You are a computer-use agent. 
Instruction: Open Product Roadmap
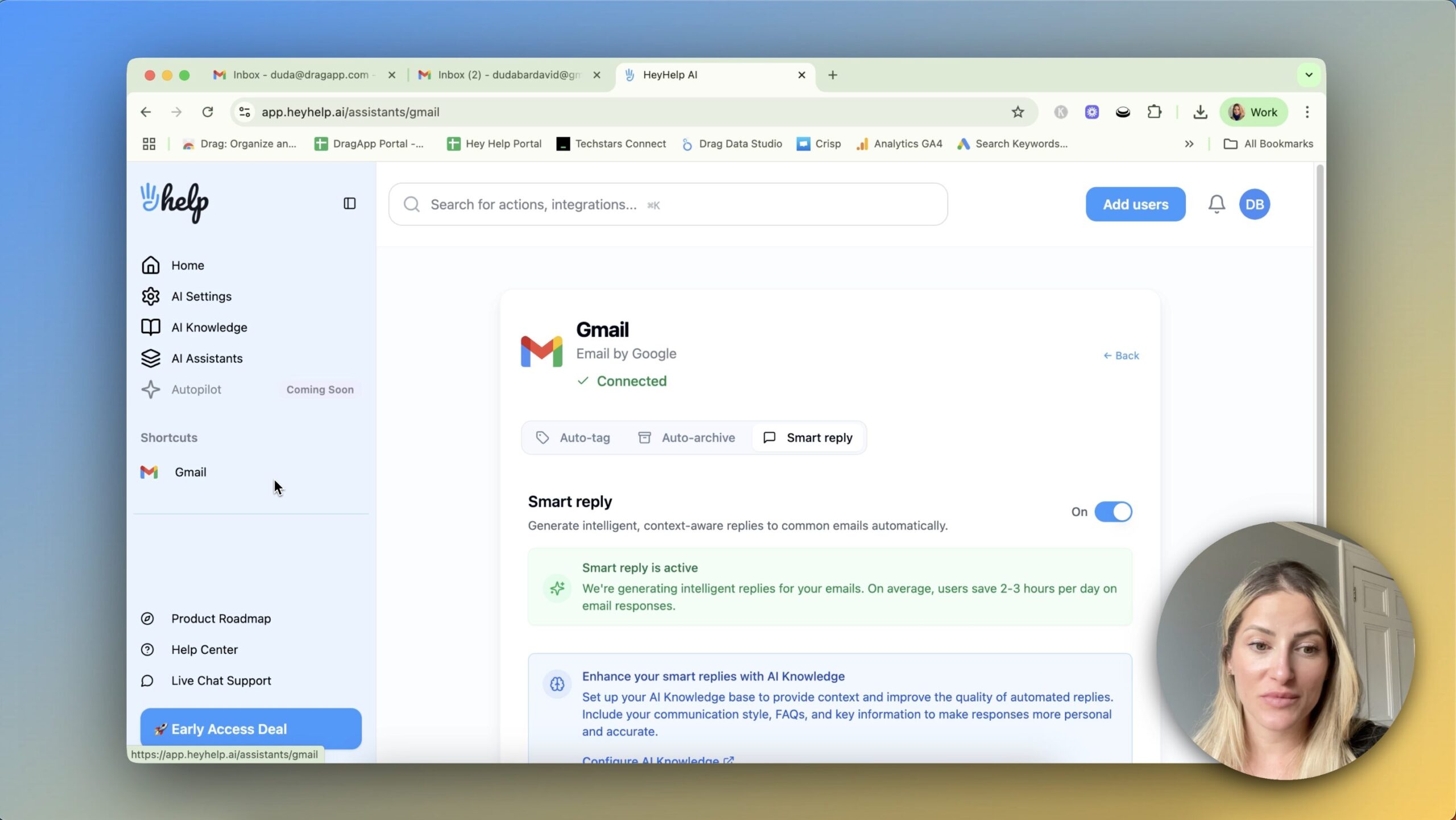tap(206, 619)
